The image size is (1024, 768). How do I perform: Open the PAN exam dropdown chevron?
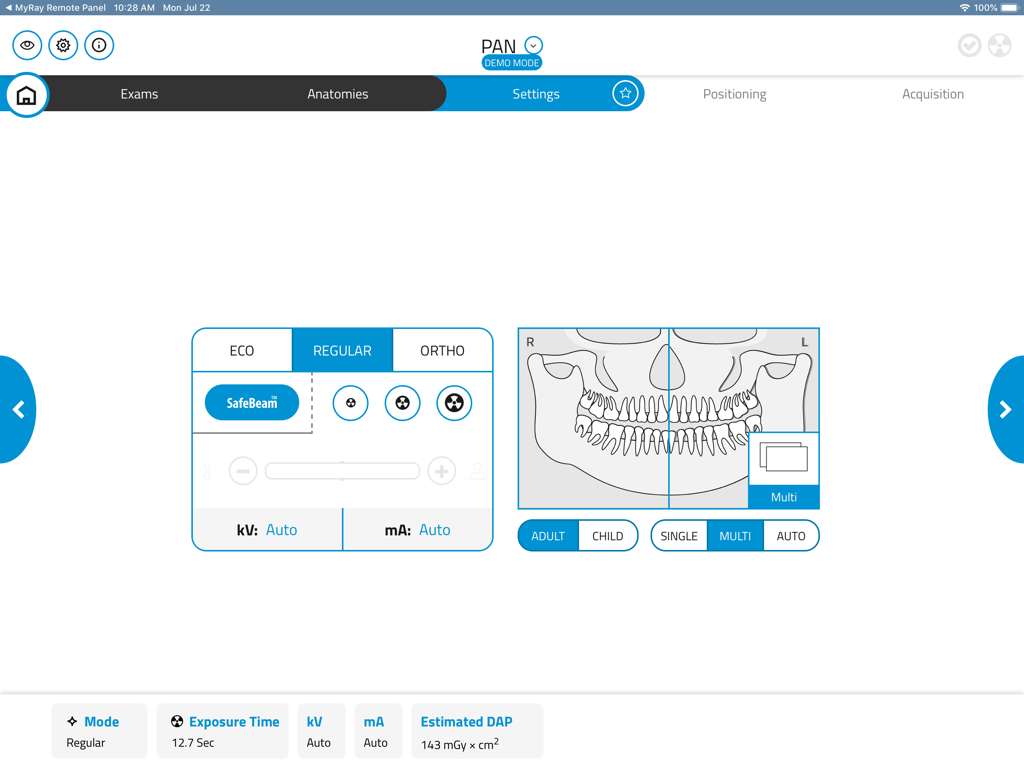(x=533, y=44)
